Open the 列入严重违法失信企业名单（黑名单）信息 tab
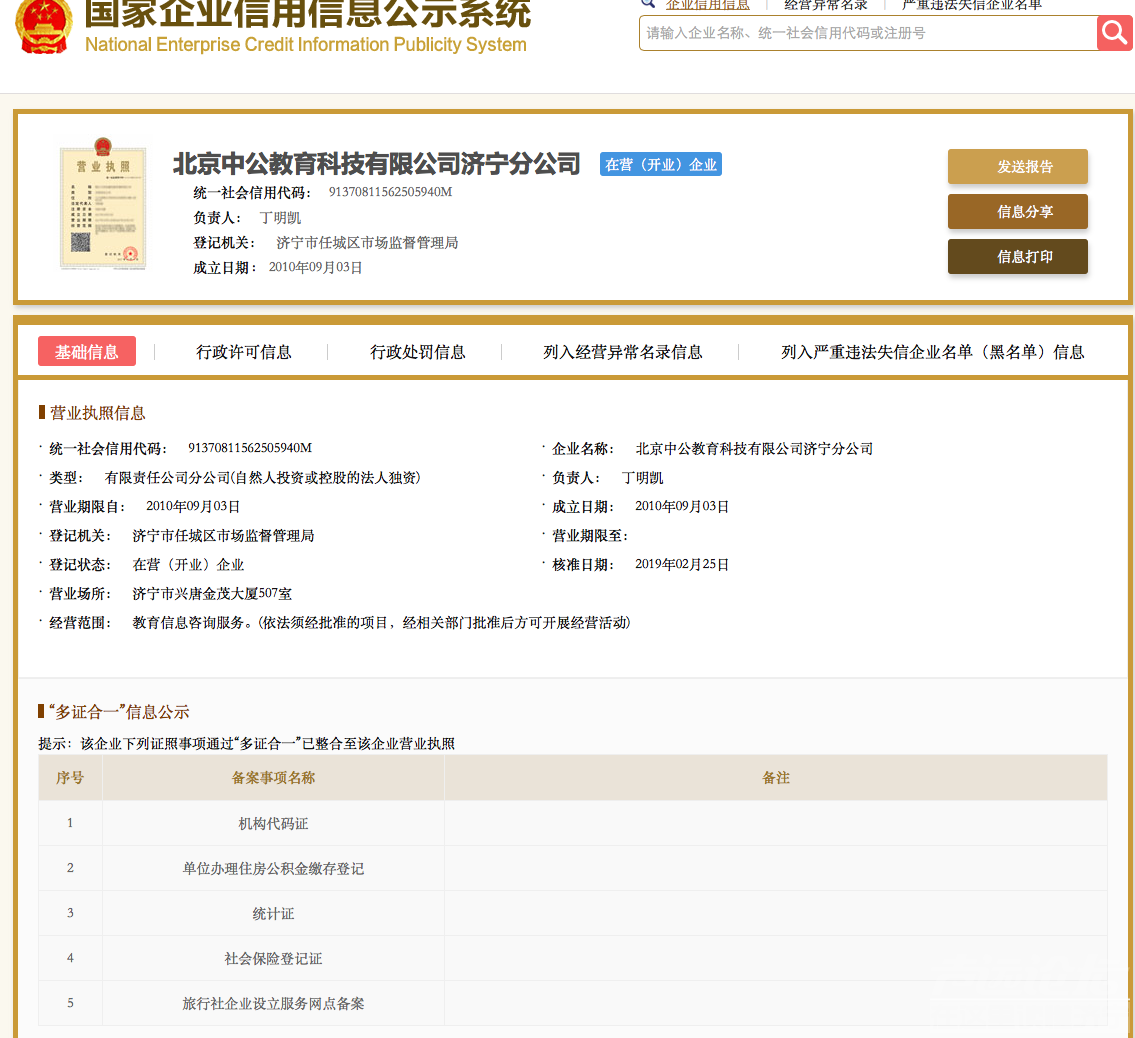The width and height of the screenshot is (1135, 1038). [932, 353]
